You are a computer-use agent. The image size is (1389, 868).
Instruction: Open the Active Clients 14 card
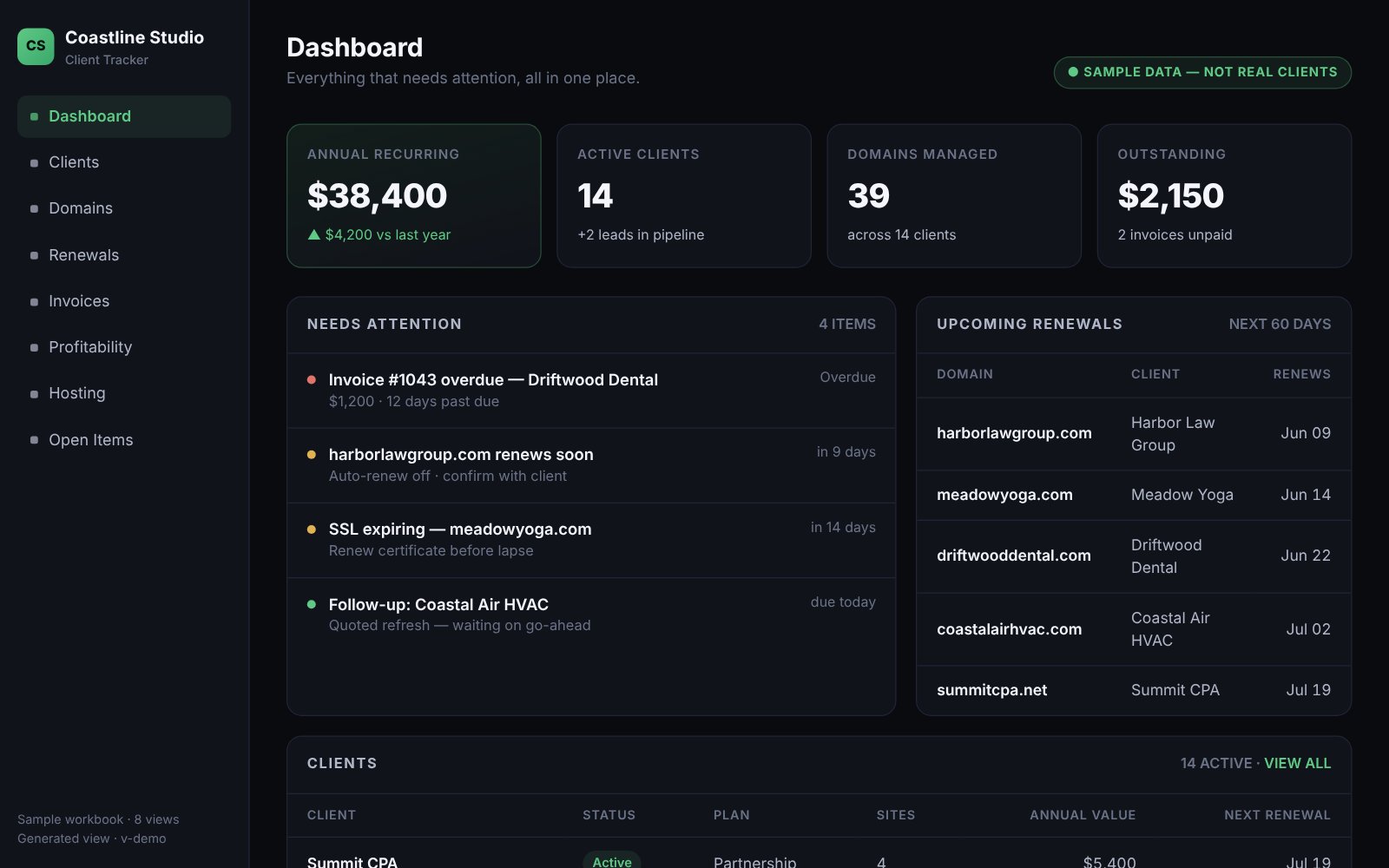pyautogui.click(x=684, y=195)
